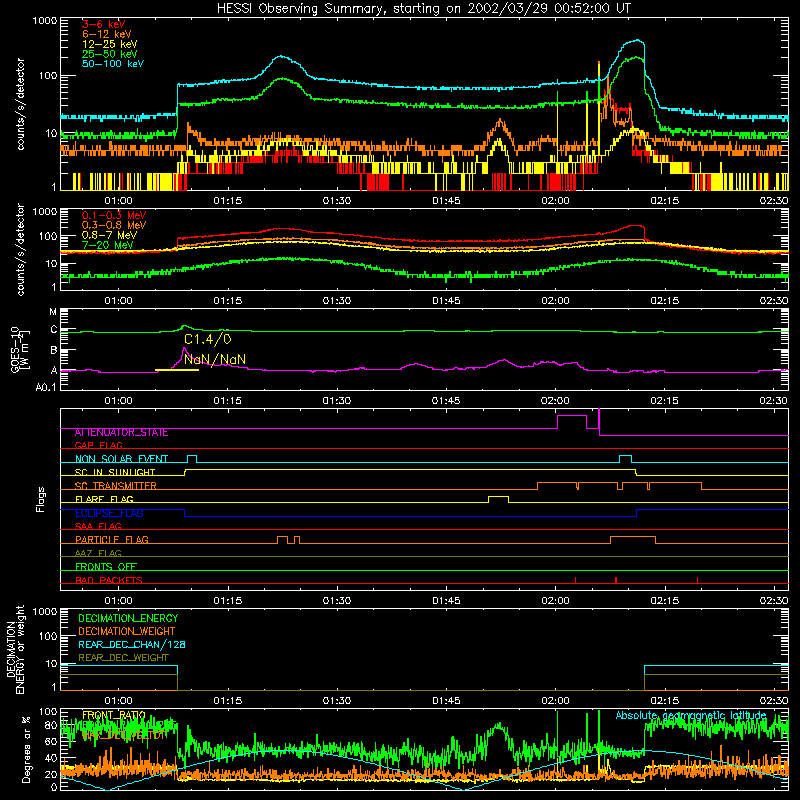This screenshot has height=800, width=800.
Task: Click the REAR_DEC_CHAN/128 legend label
Action: pyautogui.click(x=132, y=645)
